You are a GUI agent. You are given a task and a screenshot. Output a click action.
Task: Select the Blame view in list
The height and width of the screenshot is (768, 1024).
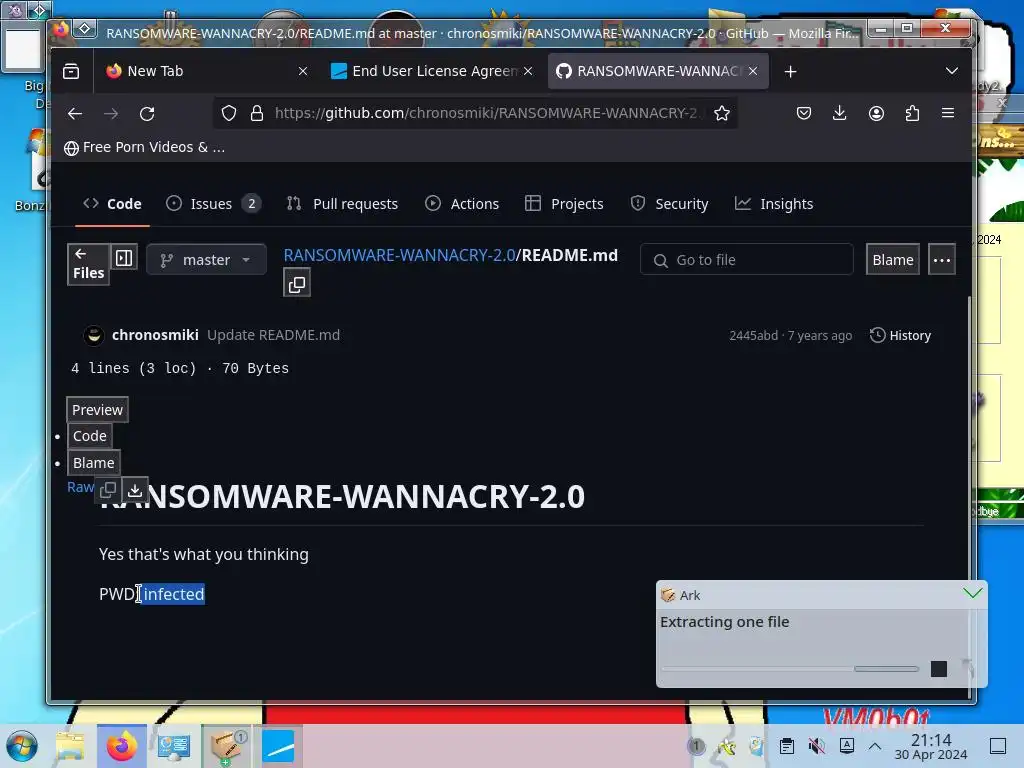coord(93,463)
